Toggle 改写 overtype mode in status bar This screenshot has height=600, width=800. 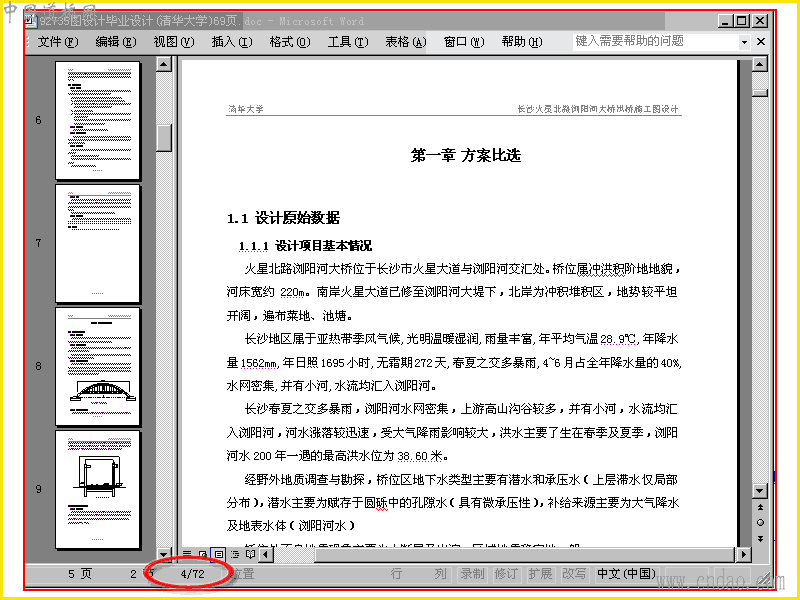(574, 574)
